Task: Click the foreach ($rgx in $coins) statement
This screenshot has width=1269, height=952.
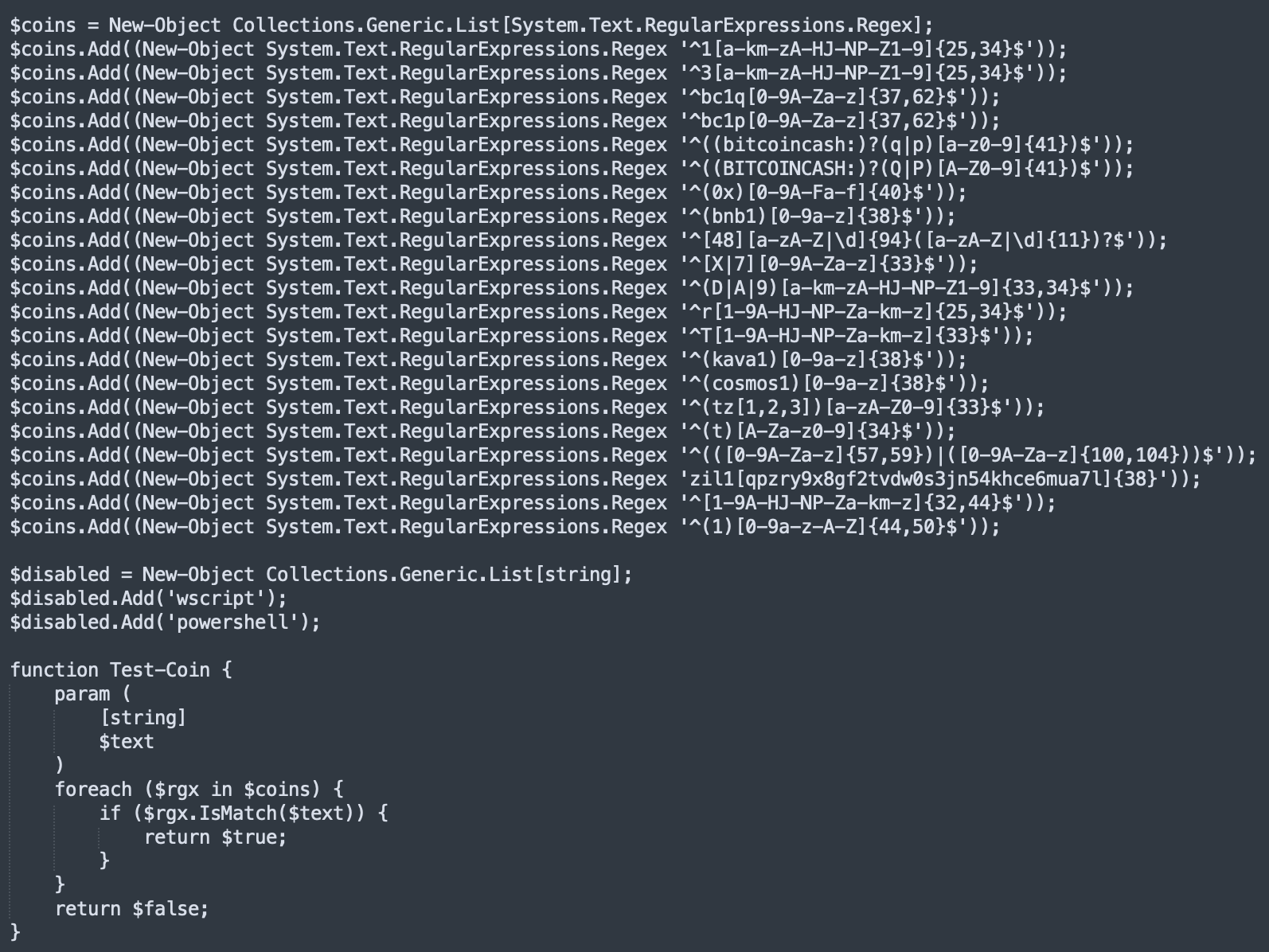Action: coord(198,790)
